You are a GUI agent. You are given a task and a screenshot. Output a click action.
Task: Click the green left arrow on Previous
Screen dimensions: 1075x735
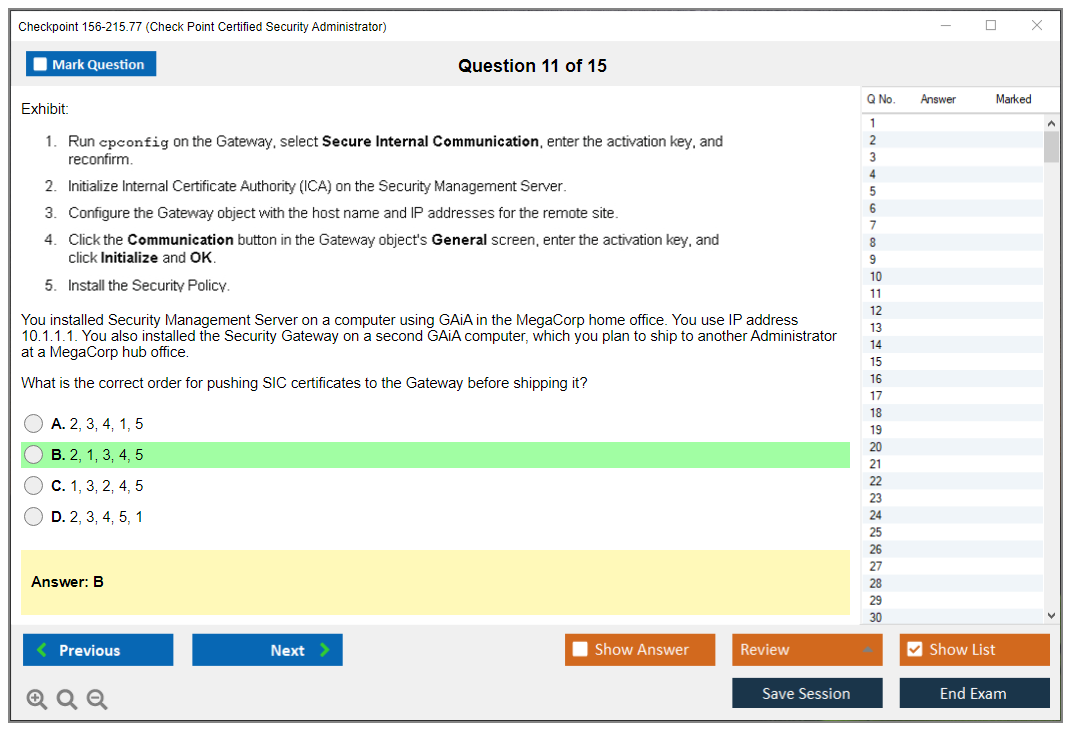click(x=41, y=650)
